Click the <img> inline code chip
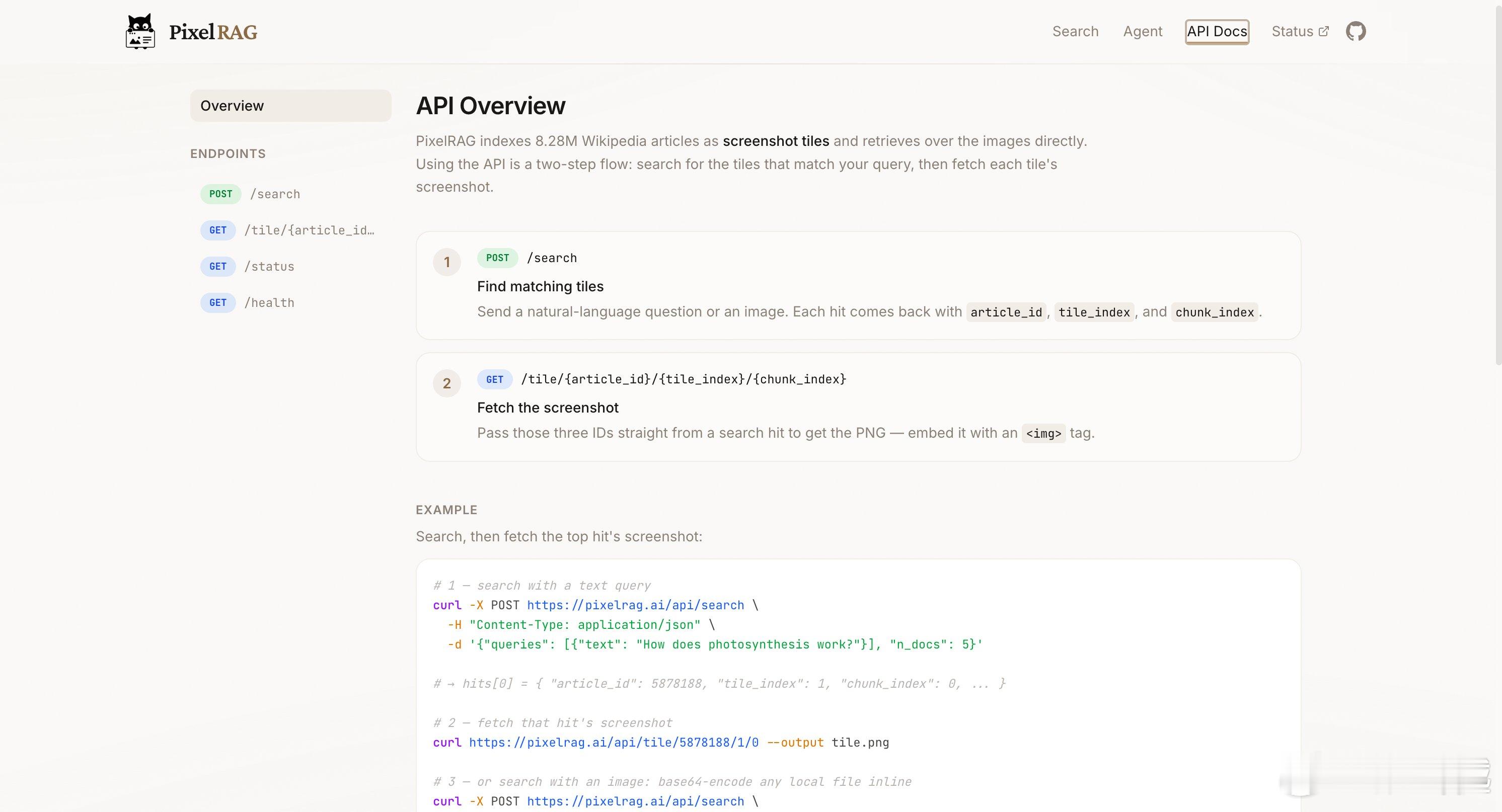 pyautogui.click(x=1043, y=434)
